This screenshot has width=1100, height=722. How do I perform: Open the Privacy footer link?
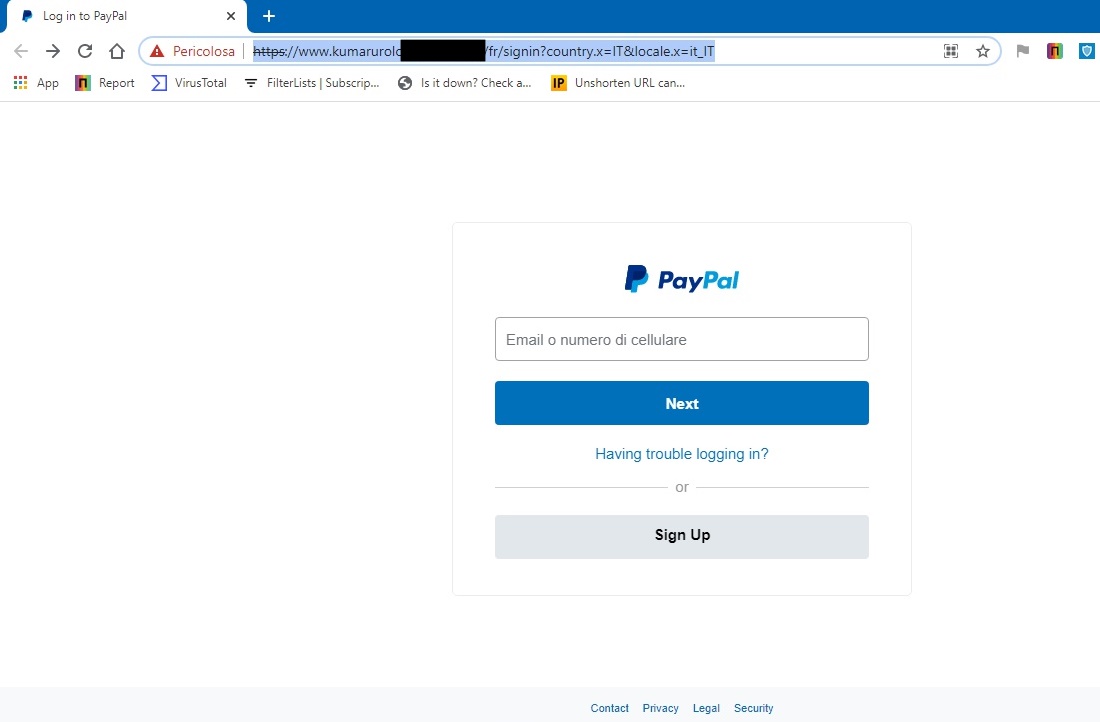pos(660,708)
